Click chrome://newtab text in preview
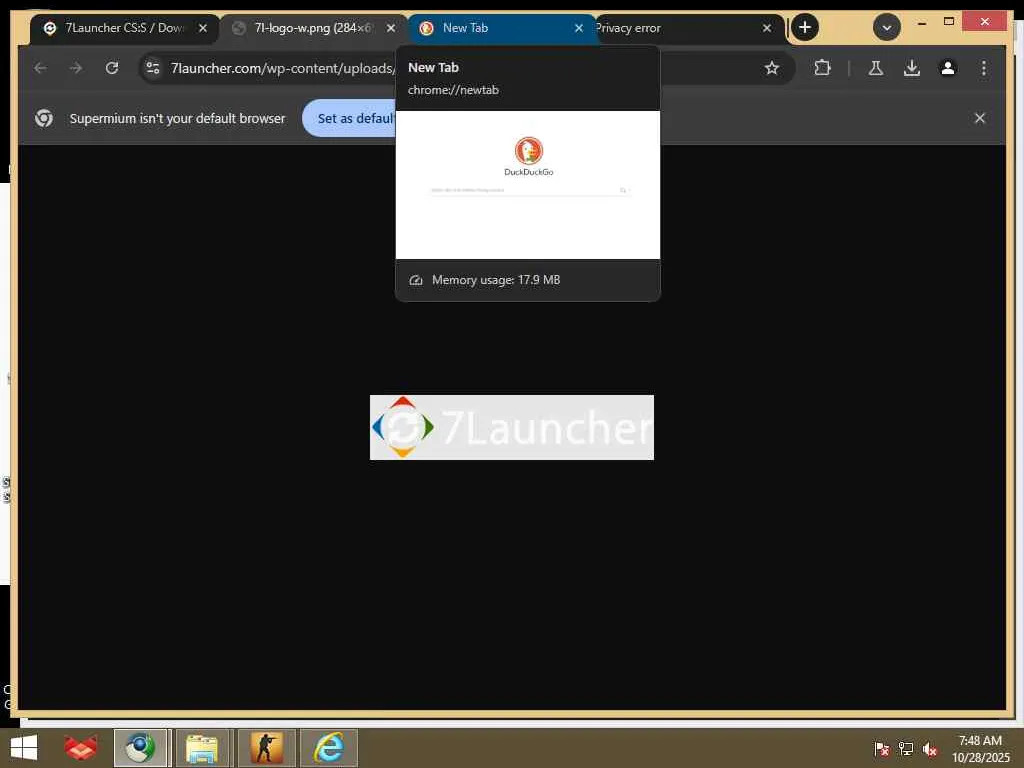 click(453, 90)
